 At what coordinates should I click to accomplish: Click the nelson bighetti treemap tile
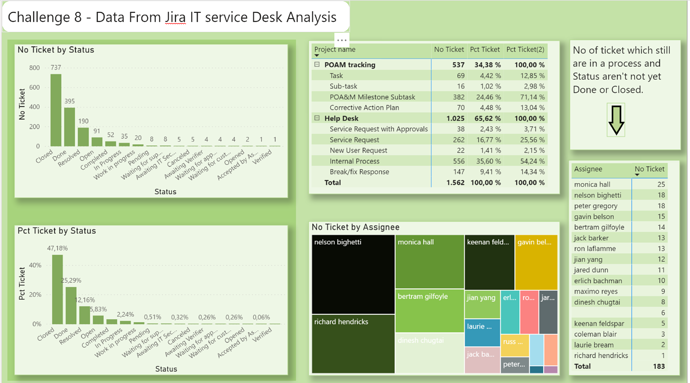tap(353, 274)
